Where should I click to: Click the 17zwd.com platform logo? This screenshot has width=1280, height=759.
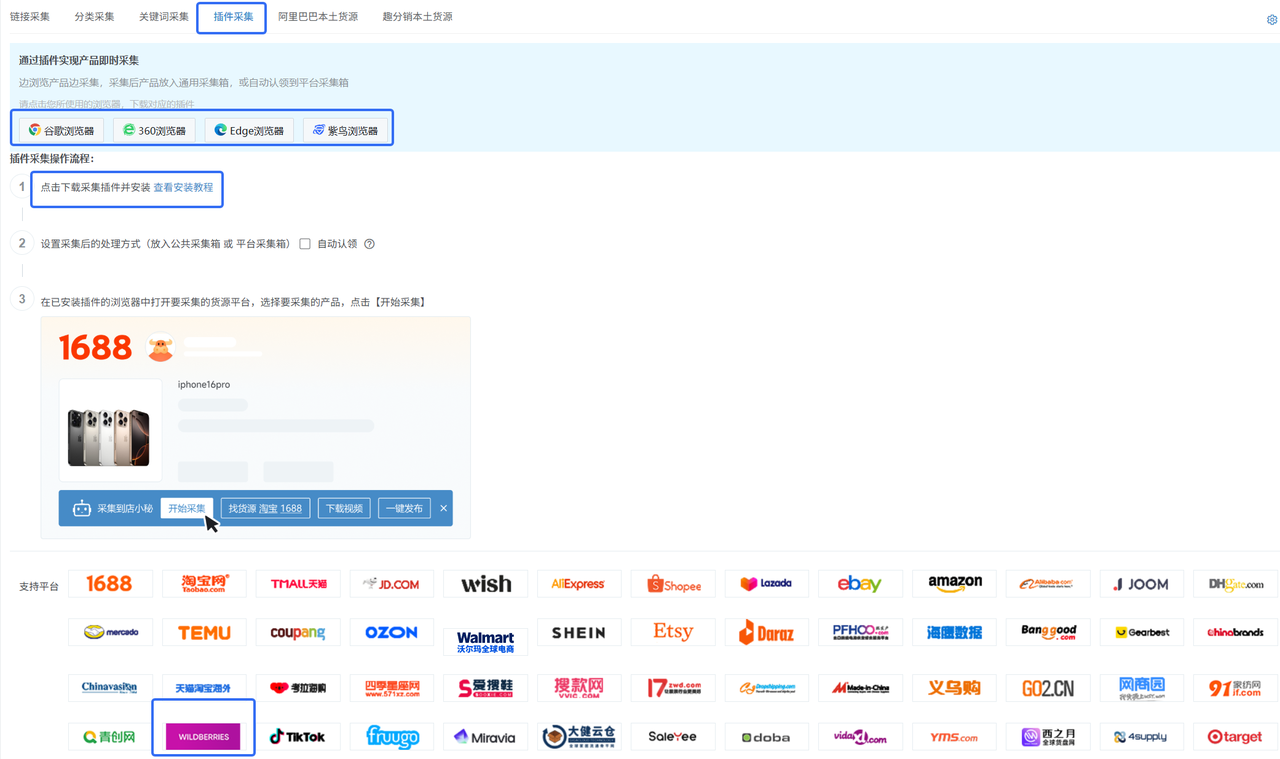point(673,688)
